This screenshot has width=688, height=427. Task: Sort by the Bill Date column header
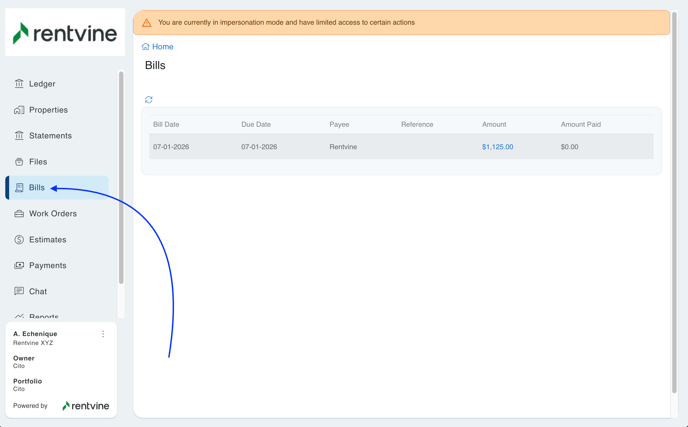[166, 125]
